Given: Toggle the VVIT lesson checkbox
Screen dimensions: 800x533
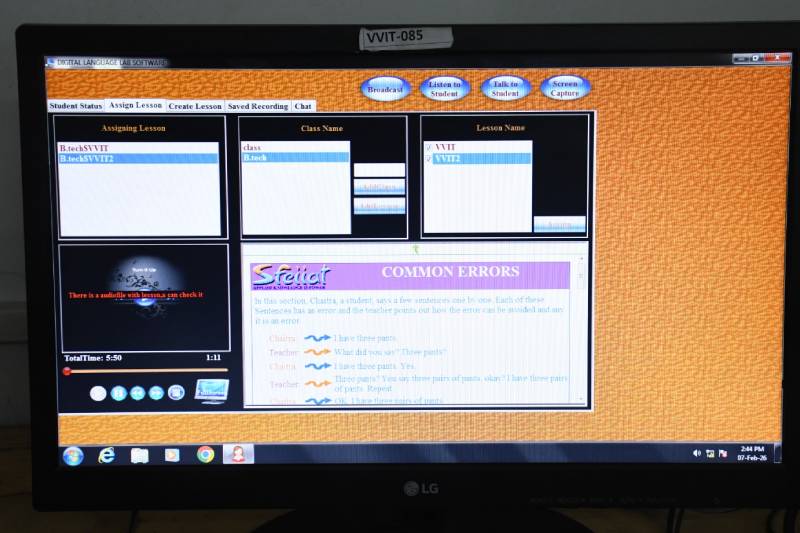Looking at the screenshot, I should click(429, 147).
